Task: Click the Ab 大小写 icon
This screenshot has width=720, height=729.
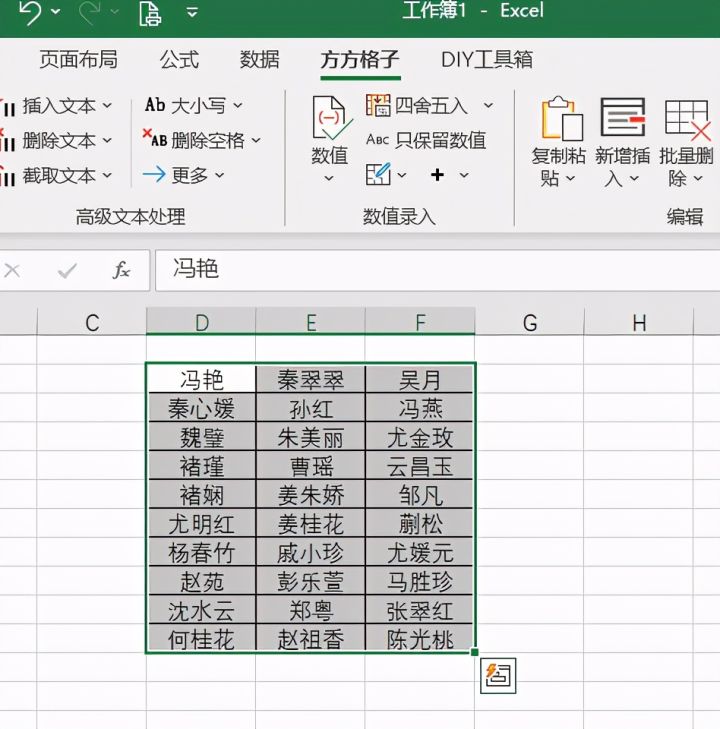Action: [x=155, y=105]
